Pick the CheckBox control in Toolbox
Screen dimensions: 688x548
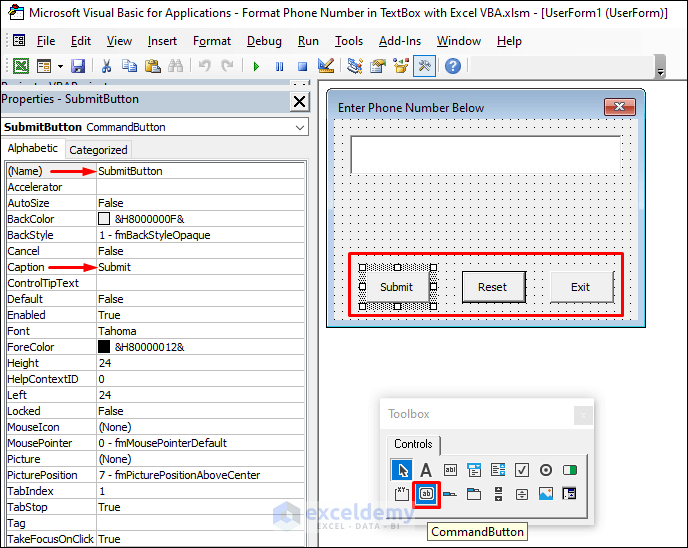click(522, 470)
